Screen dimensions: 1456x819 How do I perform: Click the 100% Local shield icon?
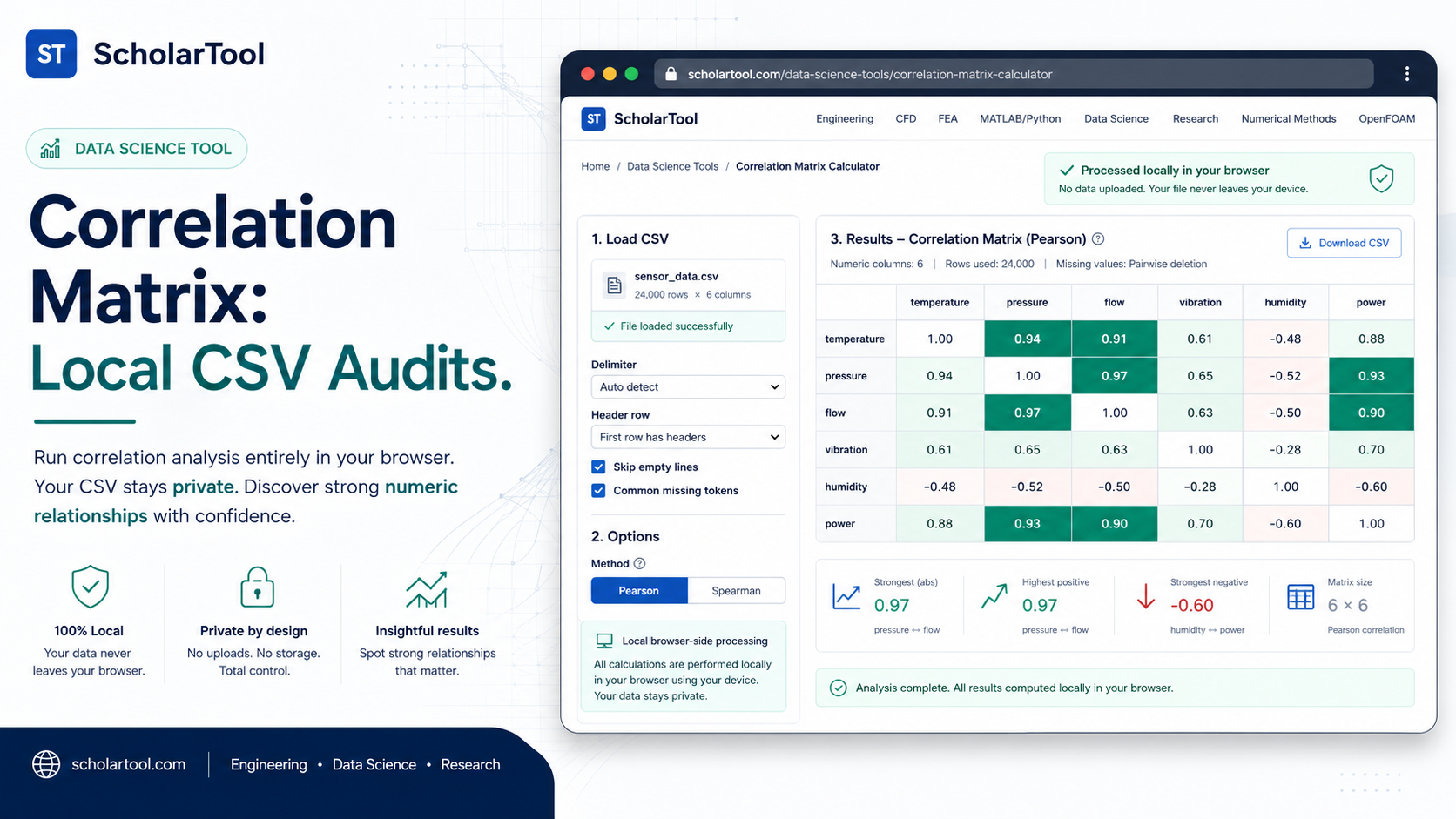90,587
